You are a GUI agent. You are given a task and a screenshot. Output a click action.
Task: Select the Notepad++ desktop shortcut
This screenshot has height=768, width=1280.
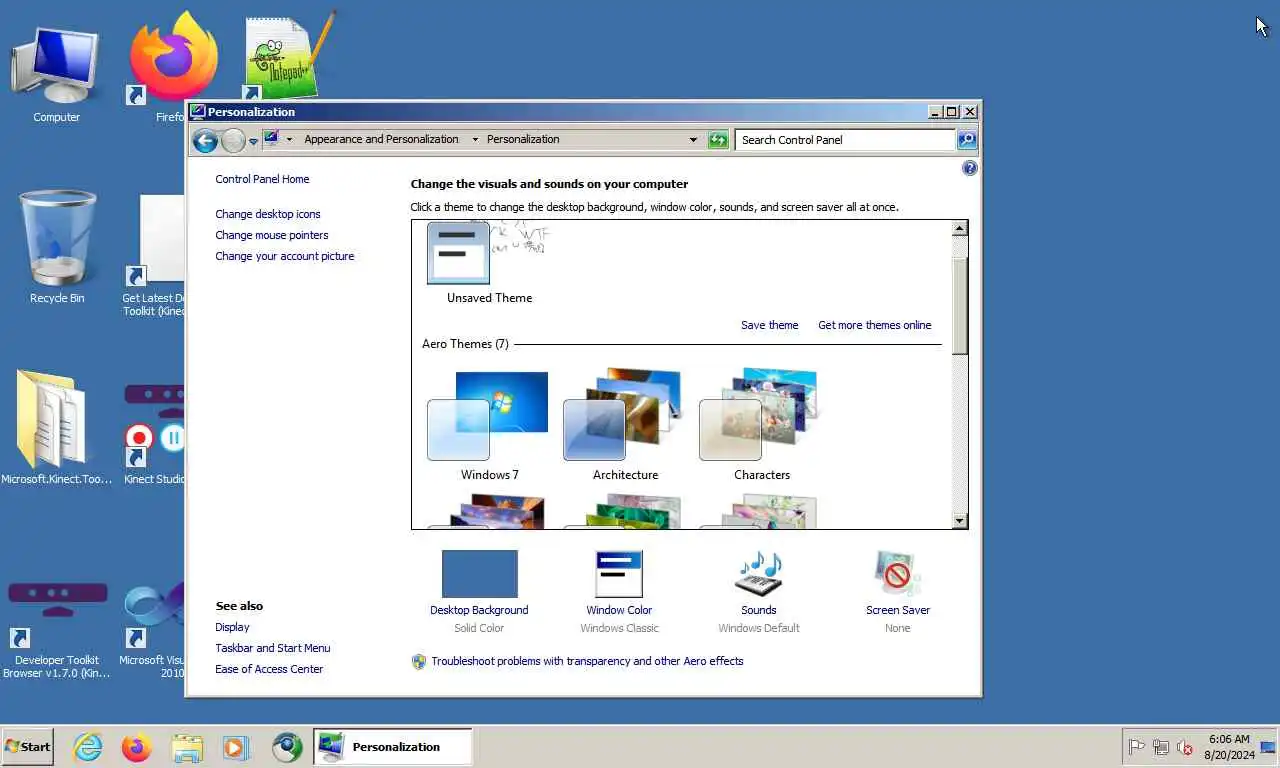[x=288, y=56]
